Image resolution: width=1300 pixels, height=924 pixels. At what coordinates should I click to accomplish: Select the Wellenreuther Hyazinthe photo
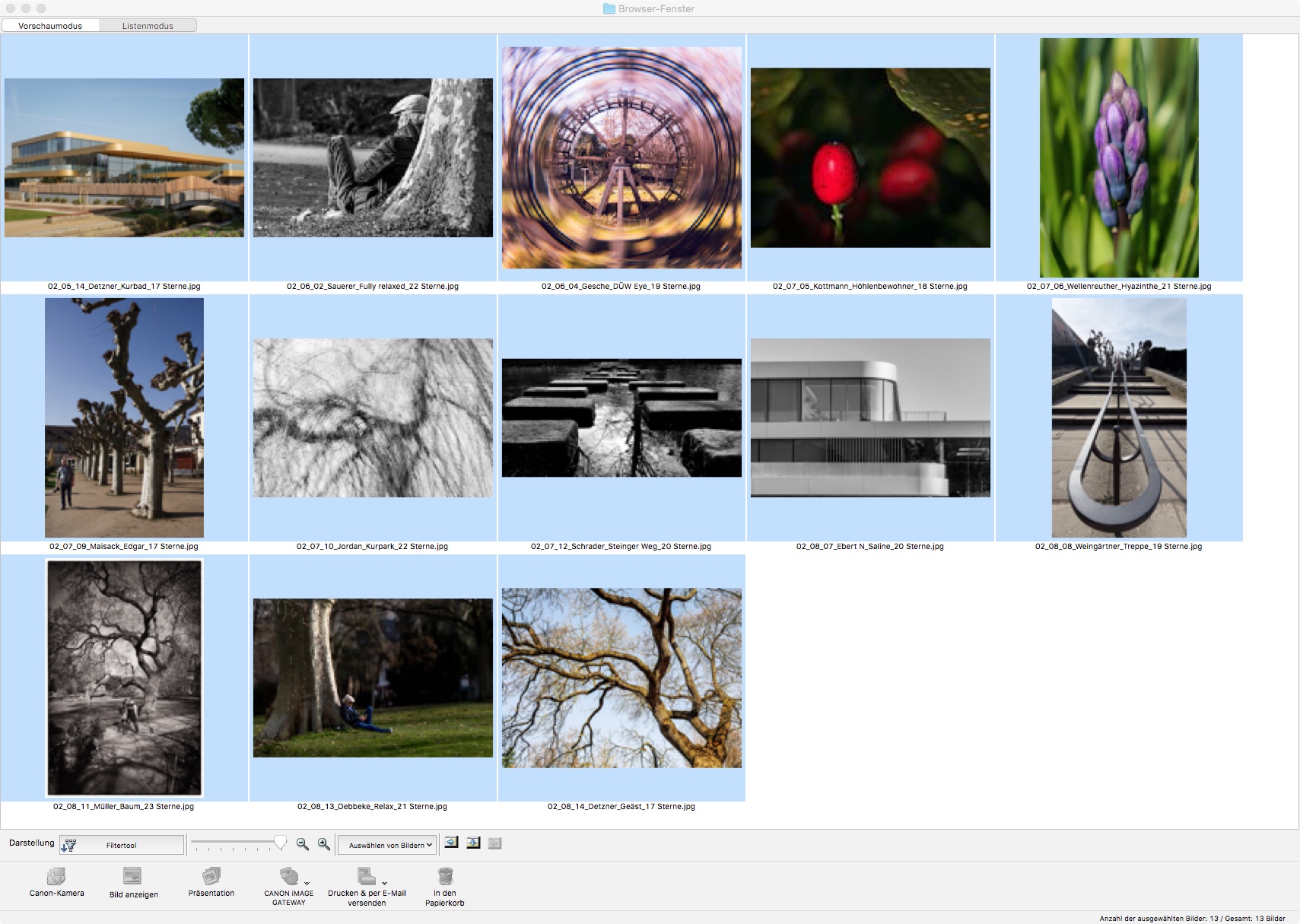[x=1118, y=157]
